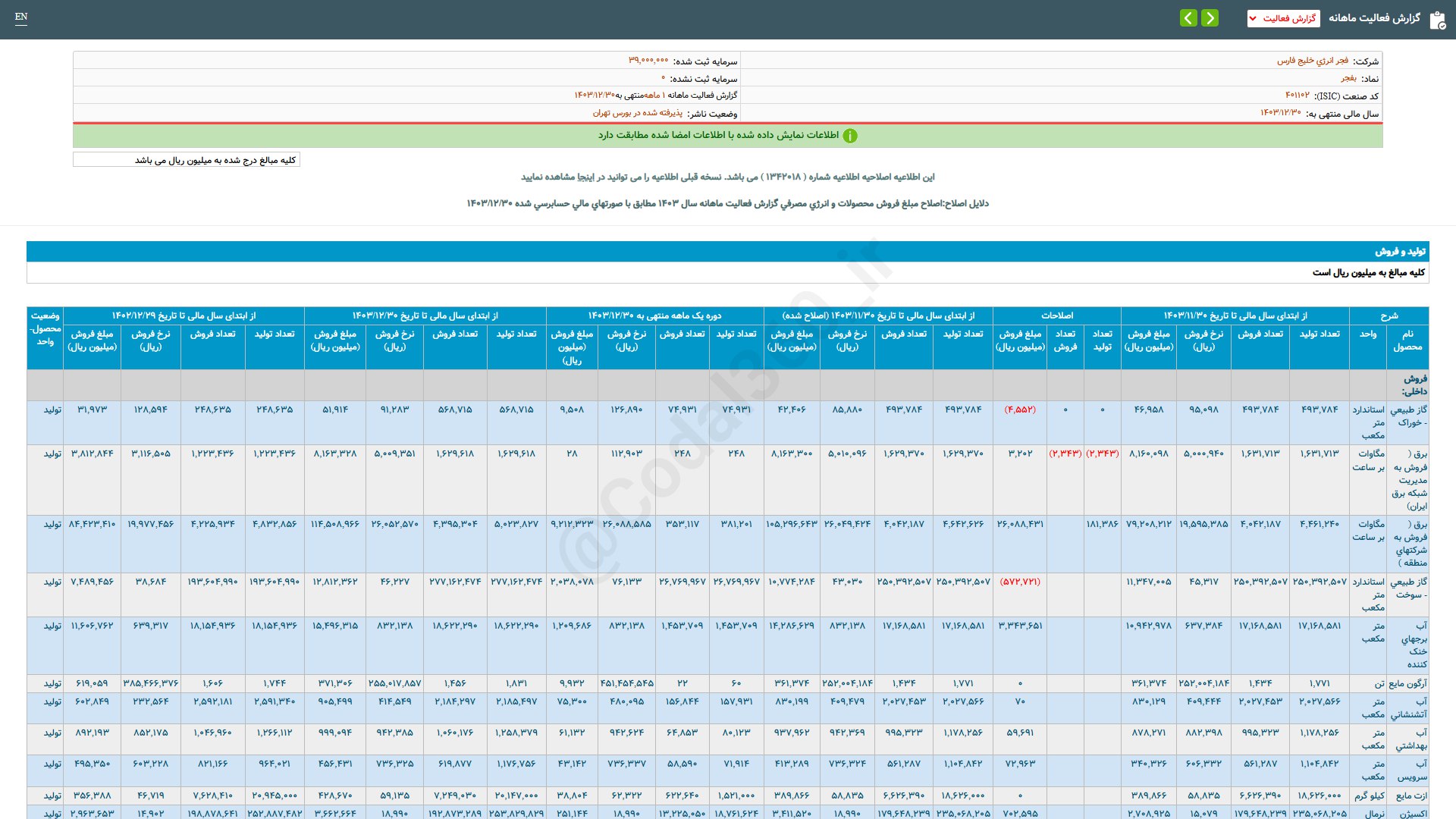Click the دوره یک ماهه منتهی به ۱۴۰۳/۱۲/۳۰ header
Viewport: 1456px width, 819px height.
pyautogui.click(x=654, y=315)
